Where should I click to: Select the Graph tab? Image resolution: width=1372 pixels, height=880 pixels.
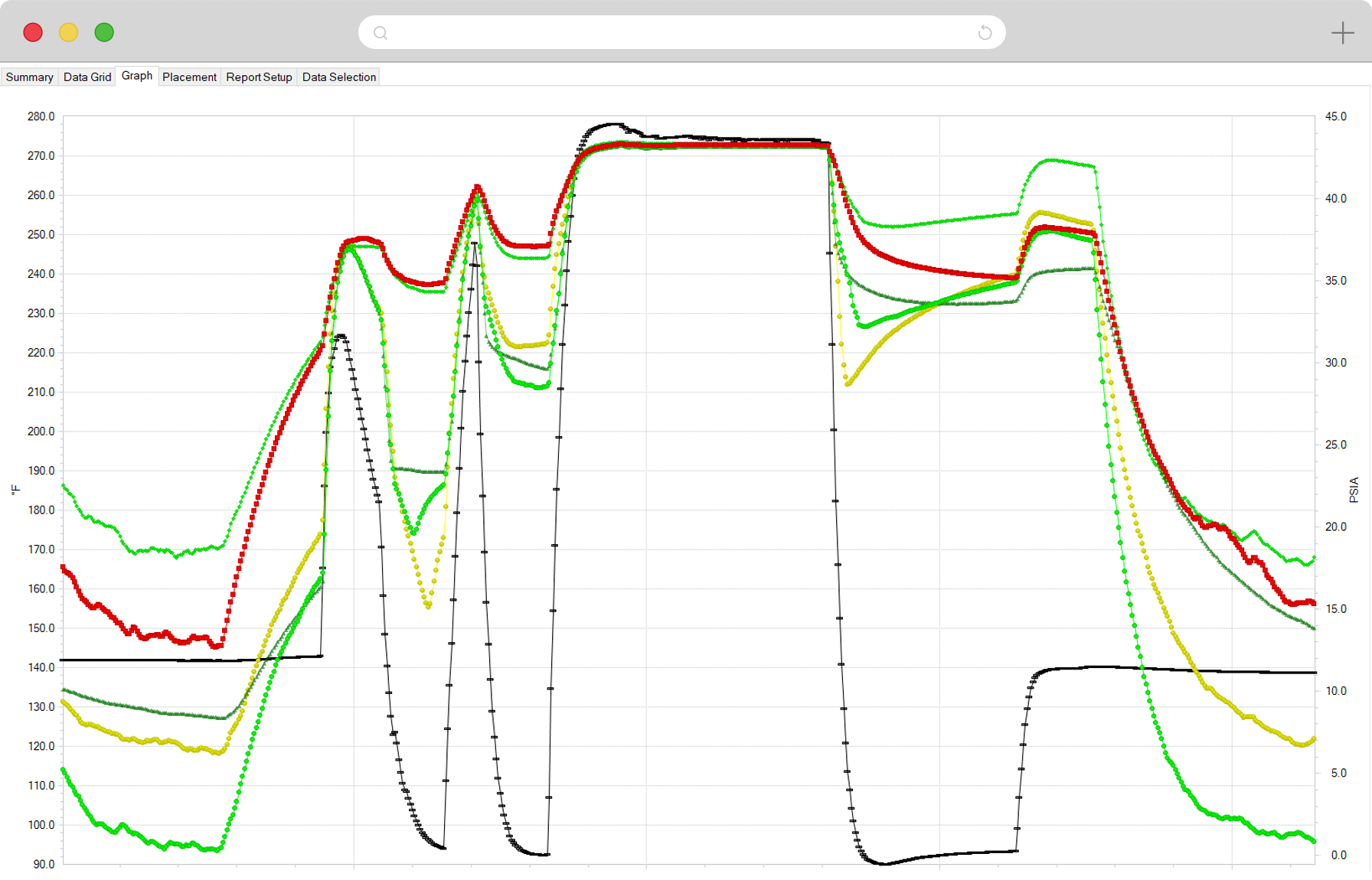point(137,76)
